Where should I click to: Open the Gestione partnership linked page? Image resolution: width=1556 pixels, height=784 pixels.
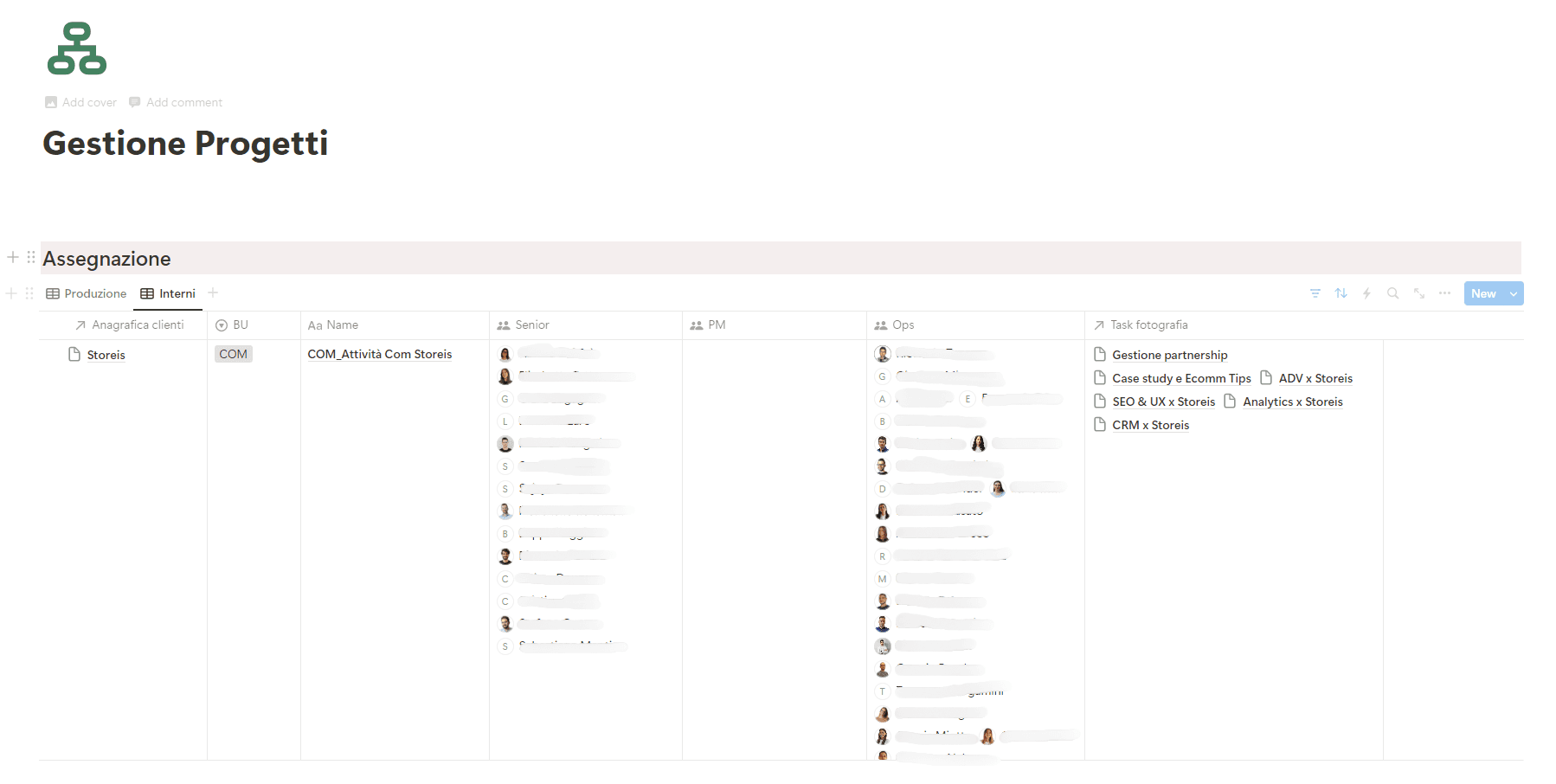[x=1169, y=354]
